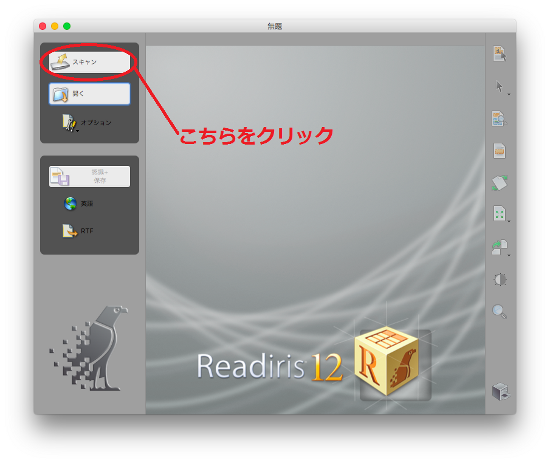Viewport: 550px width, 463px height.
Task: Click the スキャン (Scan) button
Action: click(89, 62)
